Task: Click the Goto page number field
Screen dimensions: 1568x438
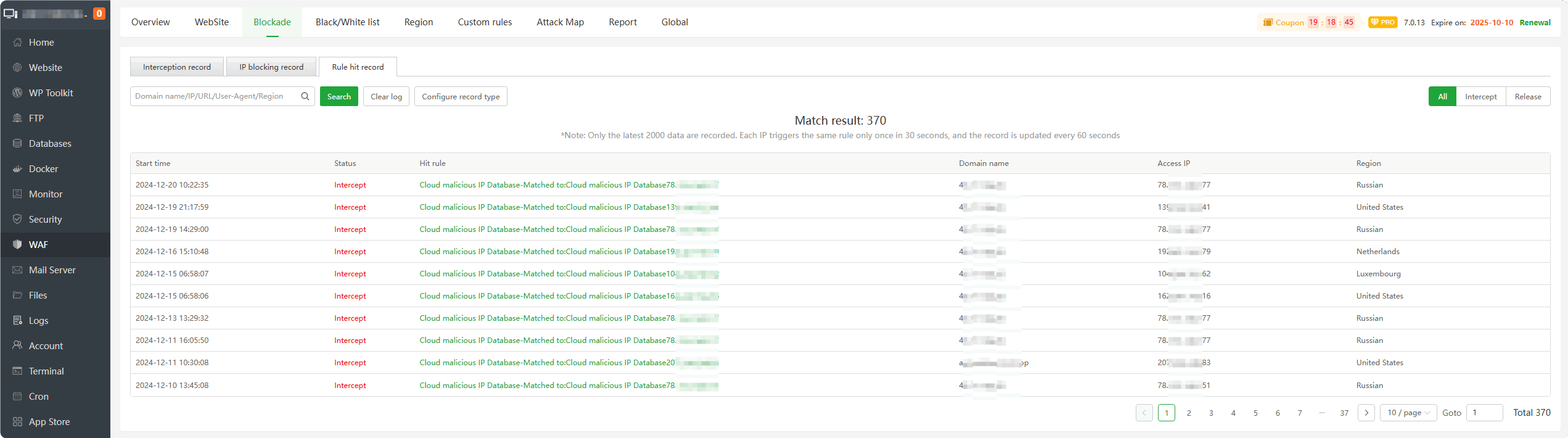Action: pyautogui.click(x=1484, y=413)
